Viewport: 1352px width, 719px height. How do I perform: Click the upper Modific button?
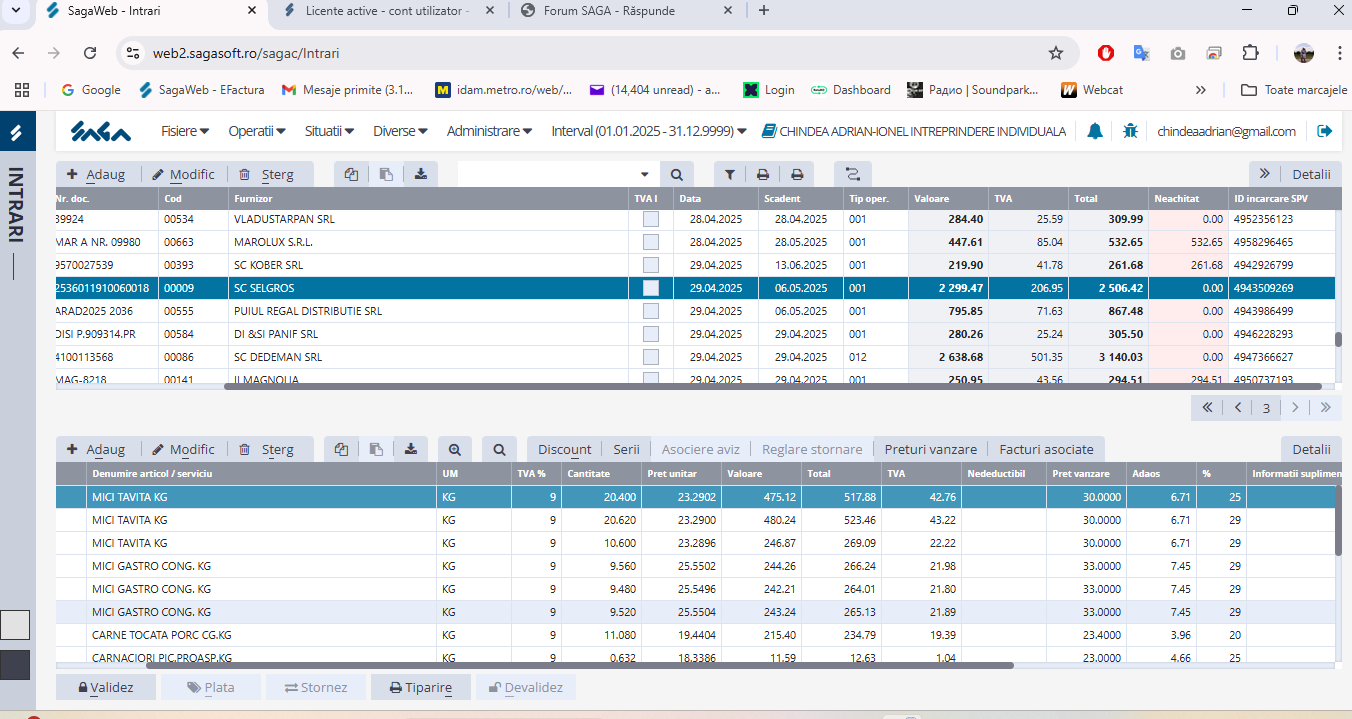(184, 174)
